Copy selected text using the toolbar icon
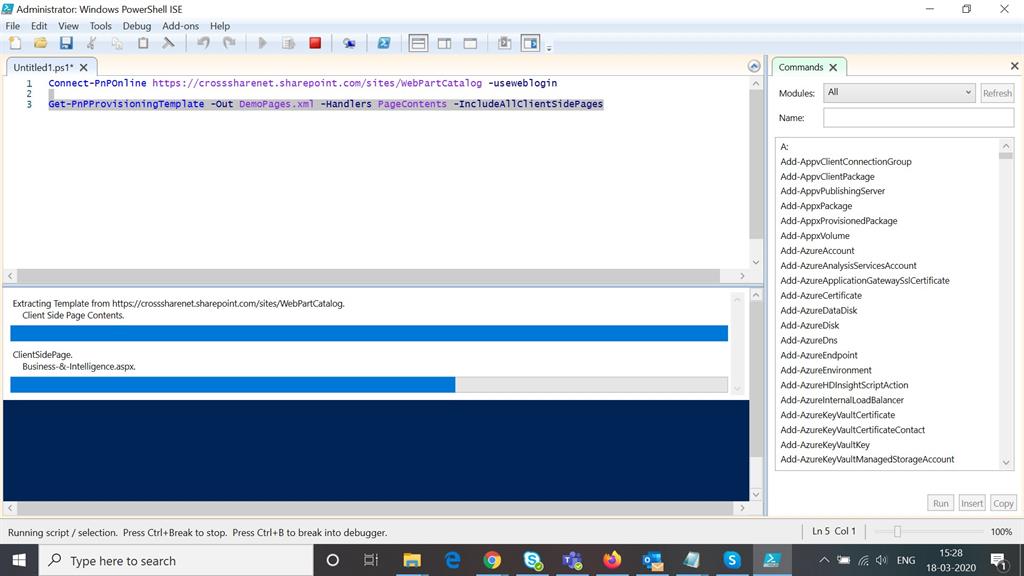1024x576 pixels. click(x=117, y=43)
